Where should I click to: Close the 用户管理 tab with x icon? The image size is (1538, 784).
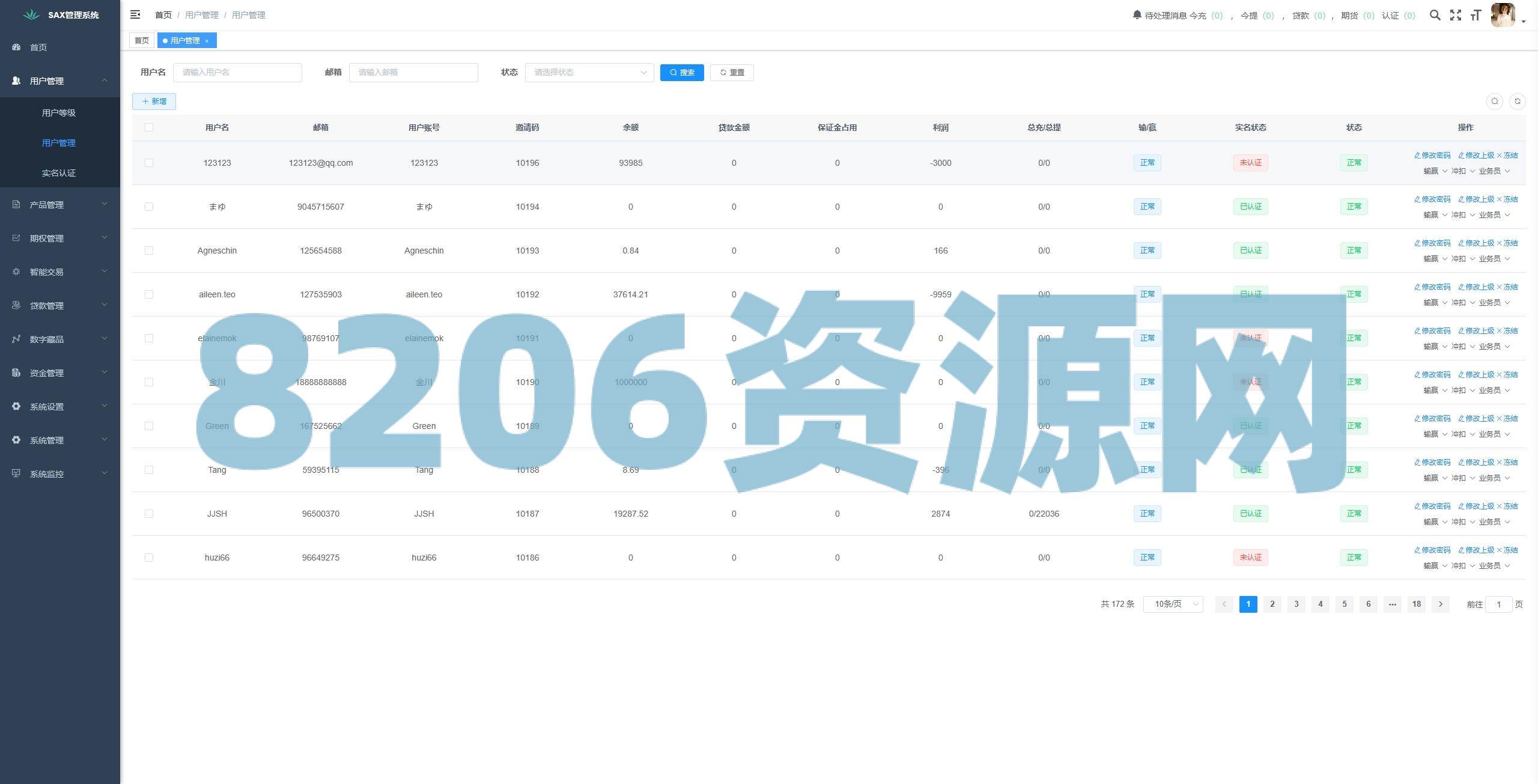point(207,41)
